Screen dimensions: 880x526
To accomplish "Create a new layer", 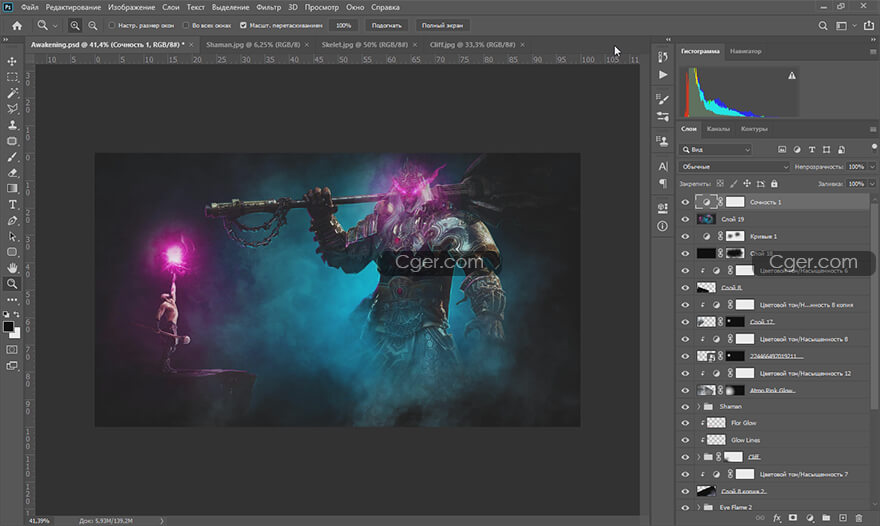I will [842, 518].
